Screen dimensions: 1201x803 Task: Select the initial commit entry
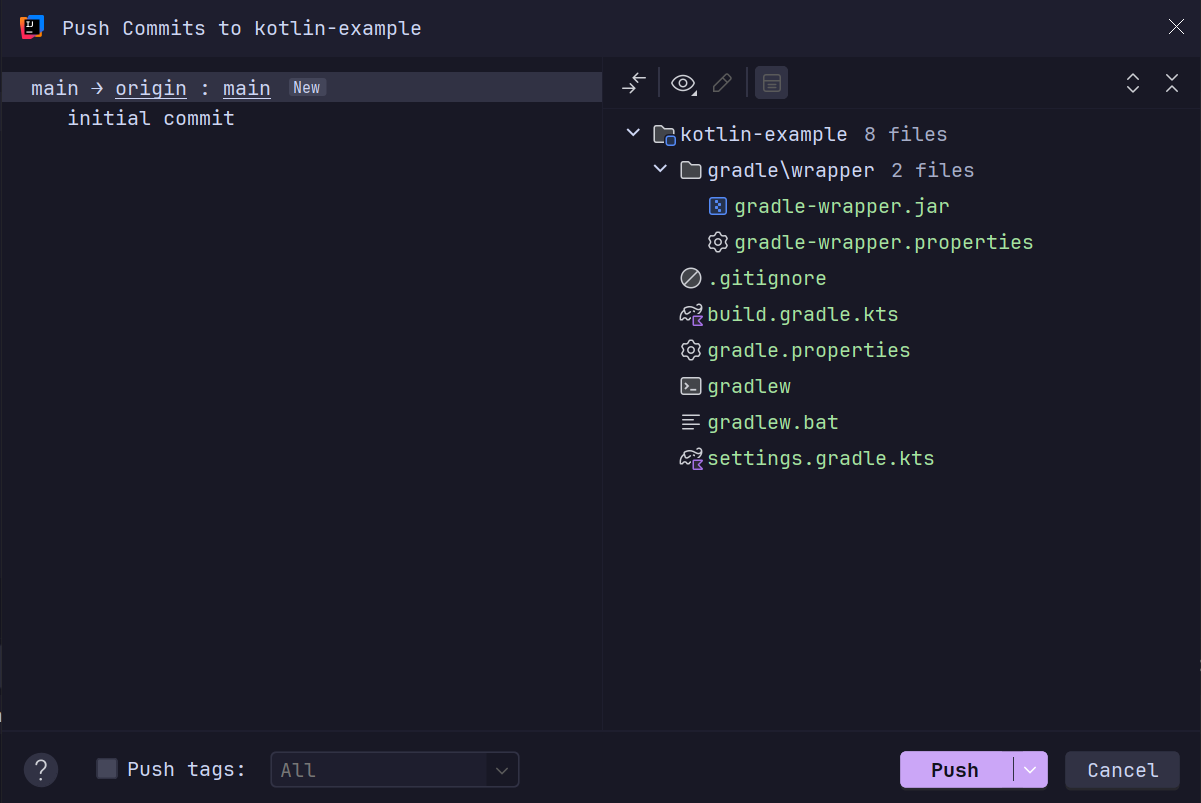[x=150, y=117]
